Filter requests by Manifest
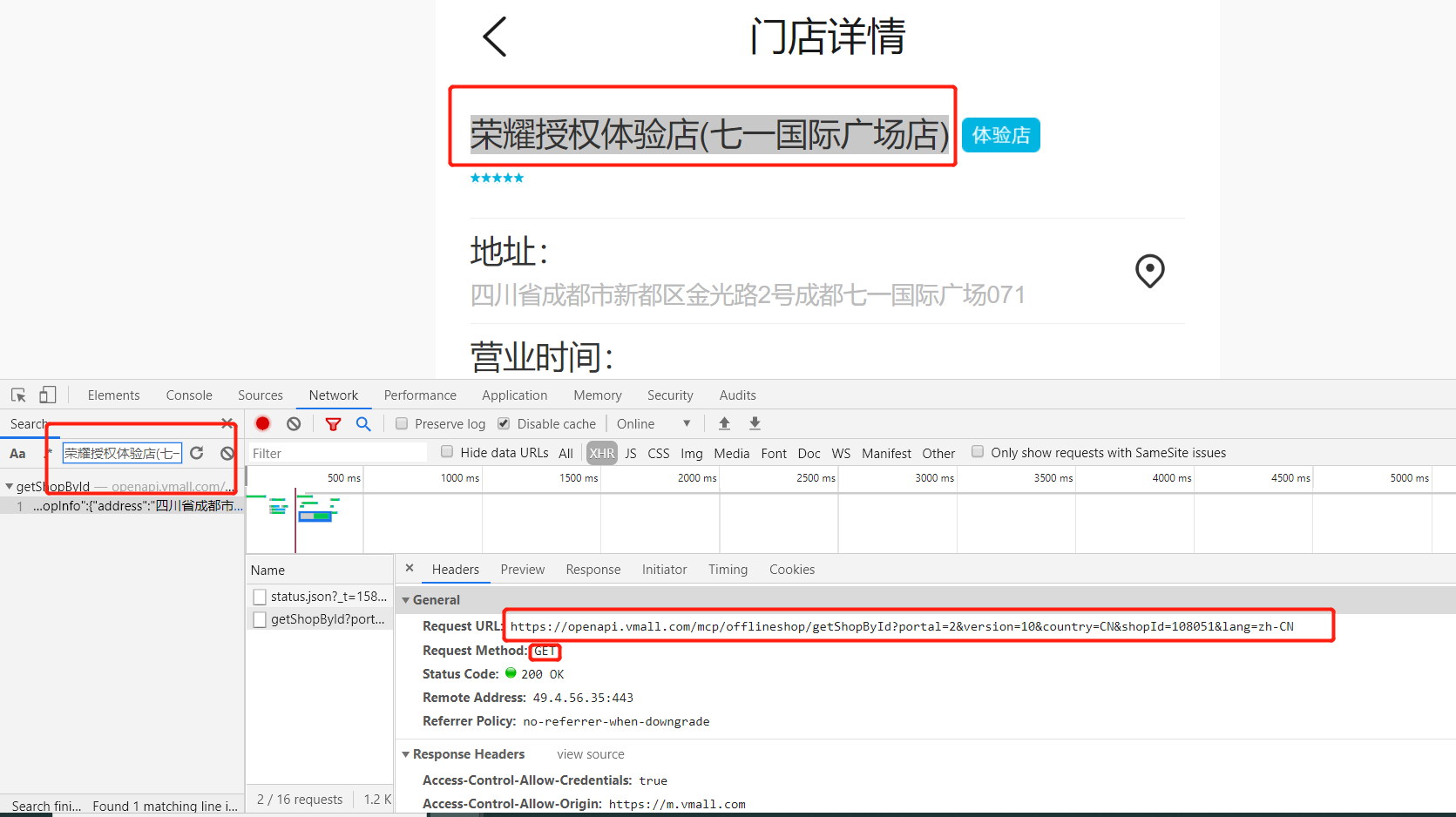 pos(886,453)
